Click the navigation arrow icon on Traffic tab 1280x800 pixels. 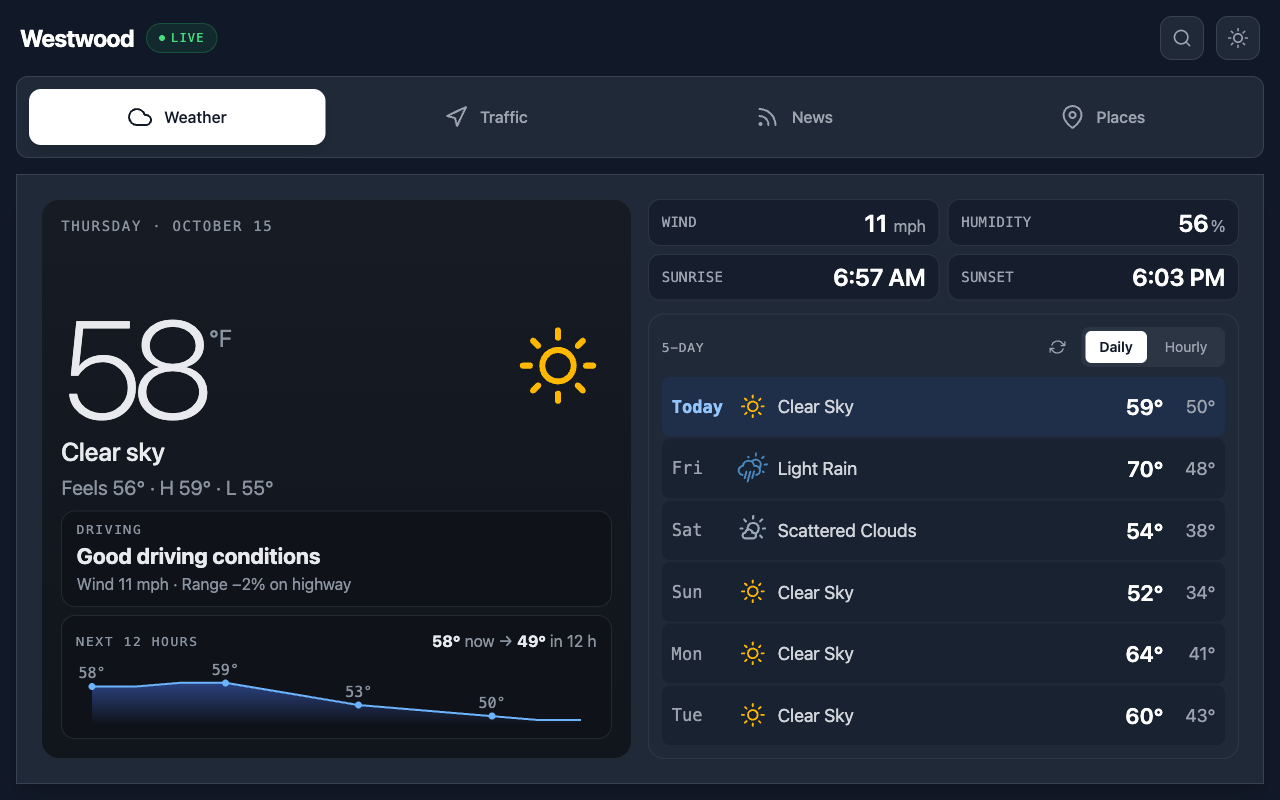coord(456,117)
